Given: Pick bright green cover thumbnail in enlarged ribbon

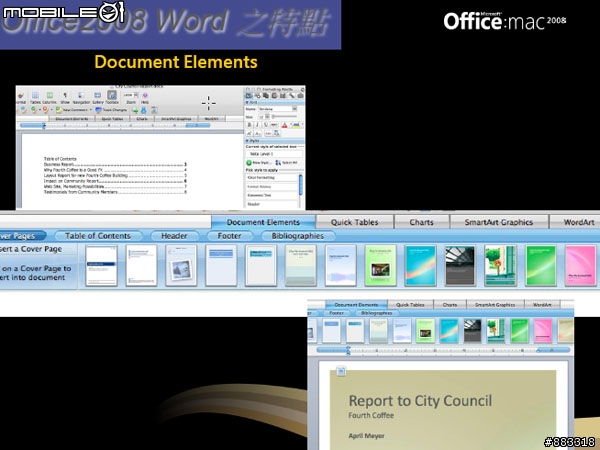Looking at the screenshot, I should 541,266.
